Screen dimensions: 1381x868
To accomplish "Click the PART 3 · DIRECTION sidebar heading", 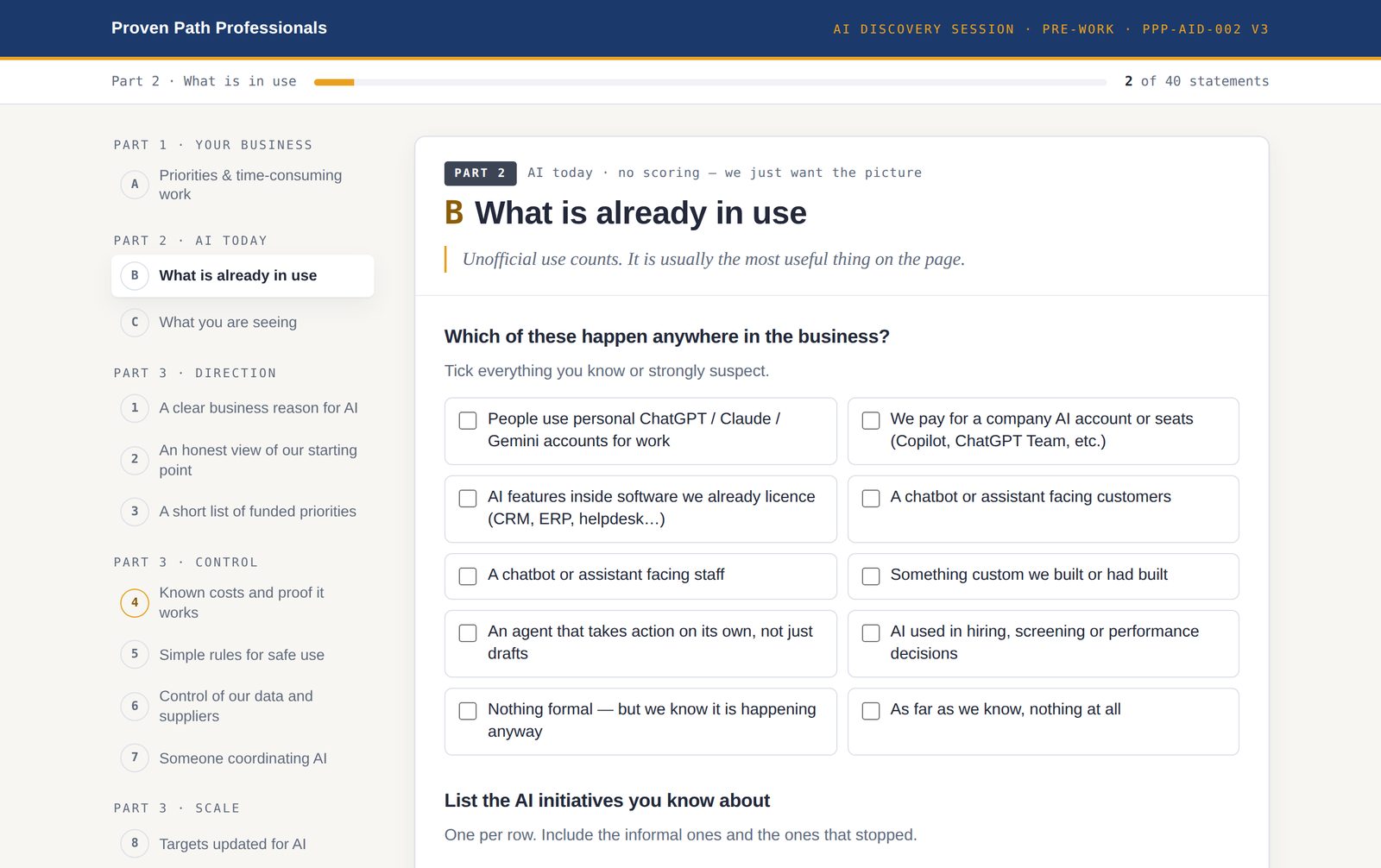I will [195, 373].
